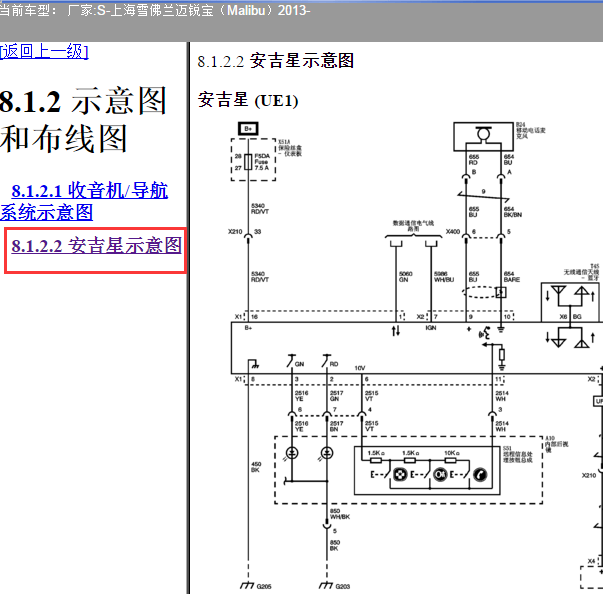Click the 当前车型 Malibu 2013 header text
Viewport: 603px width, 594px height.
(x=155, y=10)
